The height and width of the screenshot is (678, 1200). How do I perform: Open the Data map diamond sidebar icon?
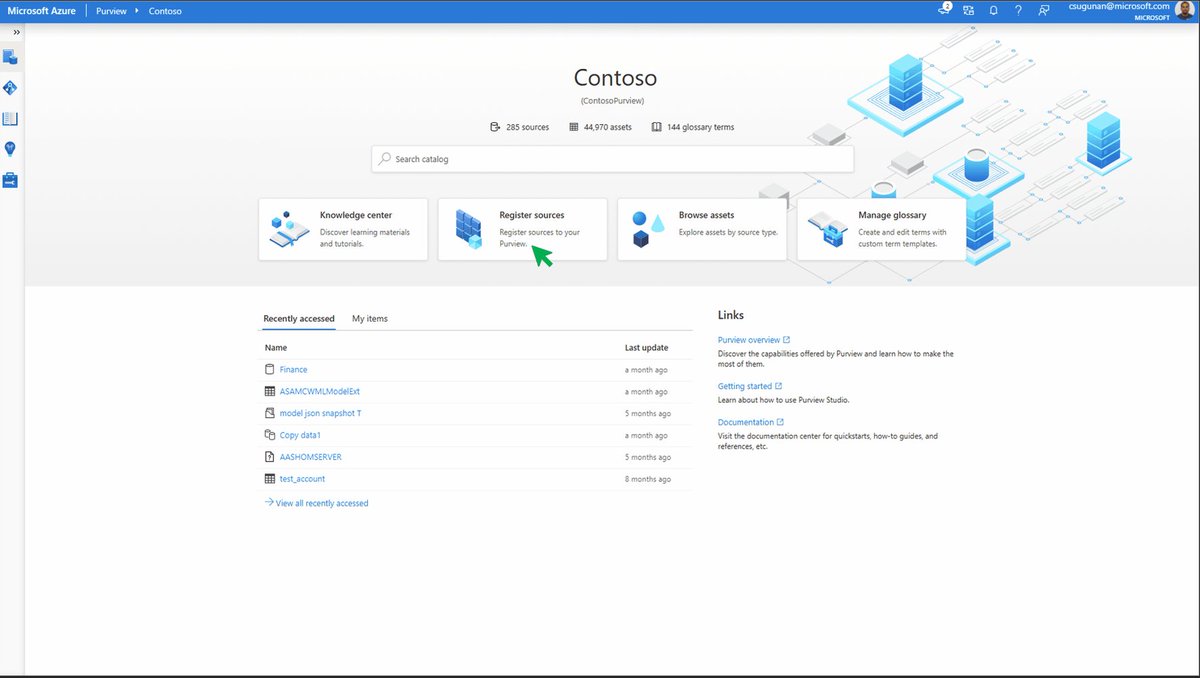coord(10,88)
